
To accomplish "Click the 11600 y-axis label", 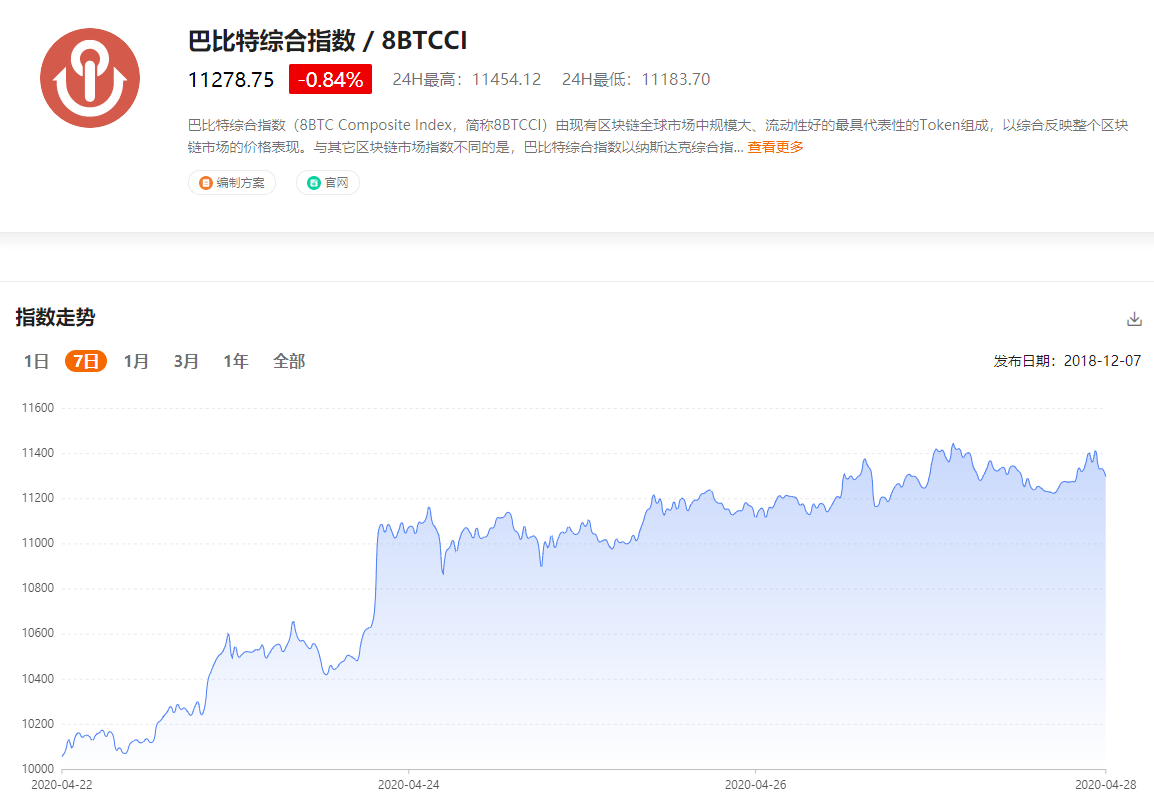I will coord(38,408).
